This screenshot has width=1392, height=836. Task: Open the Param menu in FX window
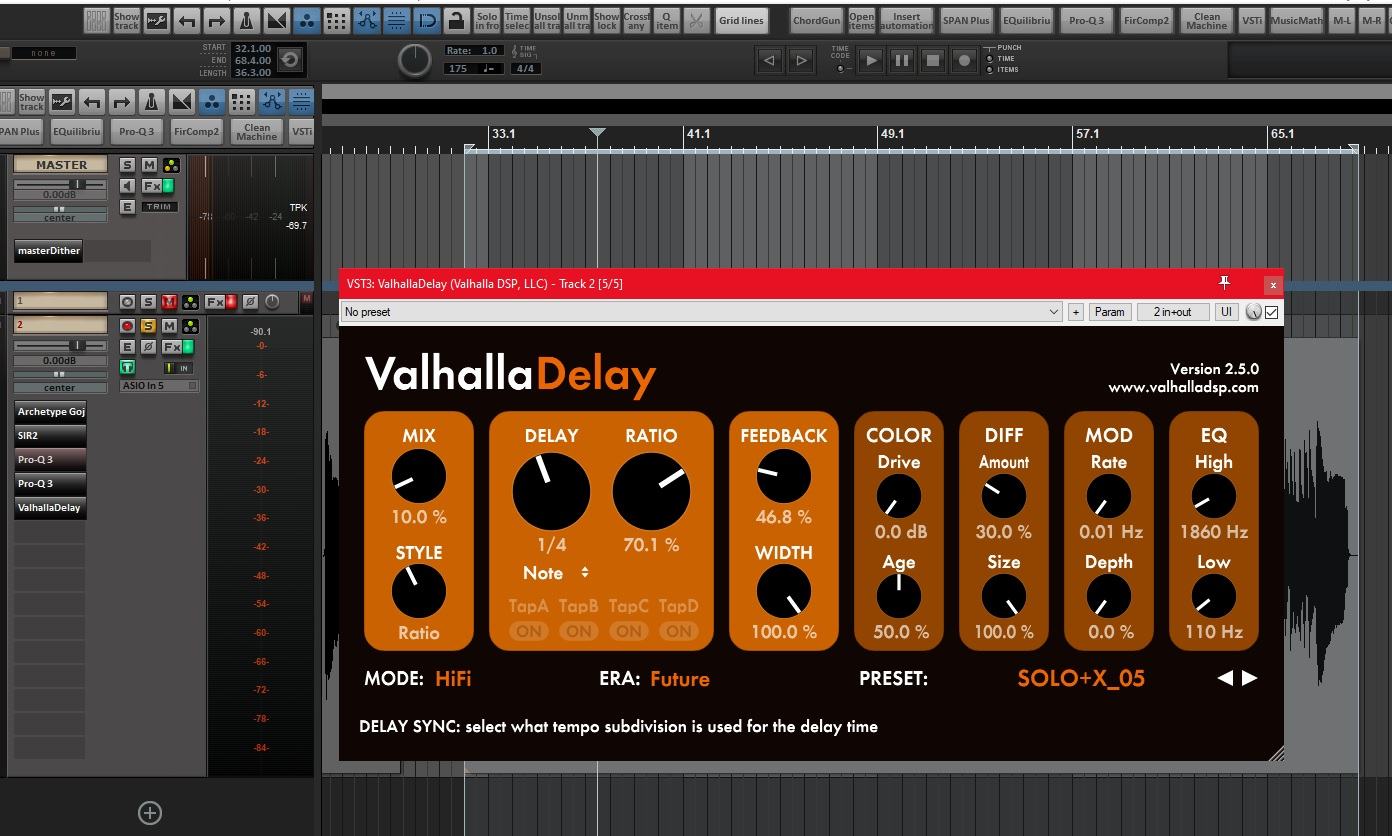[1109, 312]
